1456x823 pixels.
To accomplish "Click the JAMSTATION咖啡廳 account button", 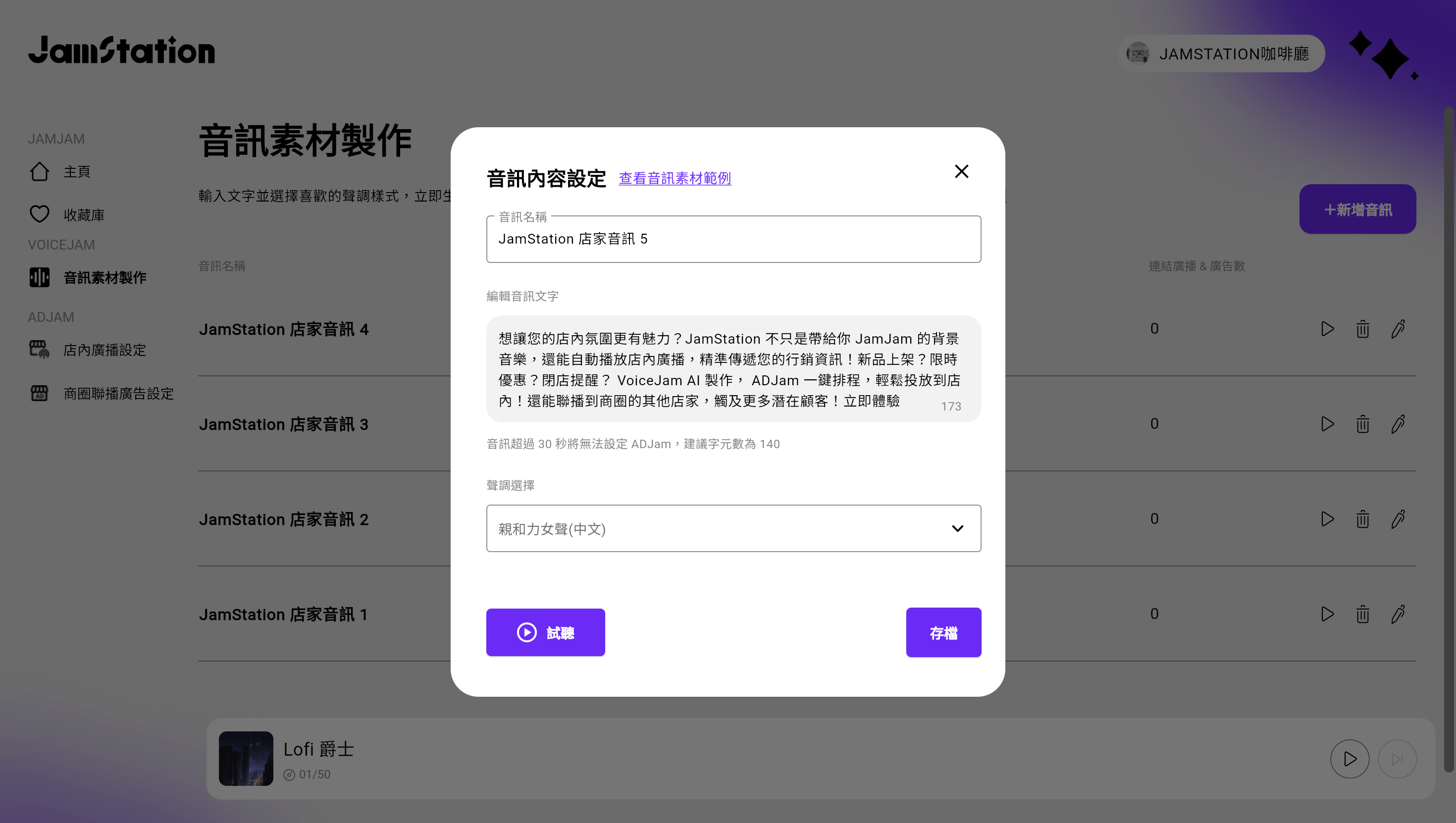I will pyautogui.click(x=1221, y=53).
